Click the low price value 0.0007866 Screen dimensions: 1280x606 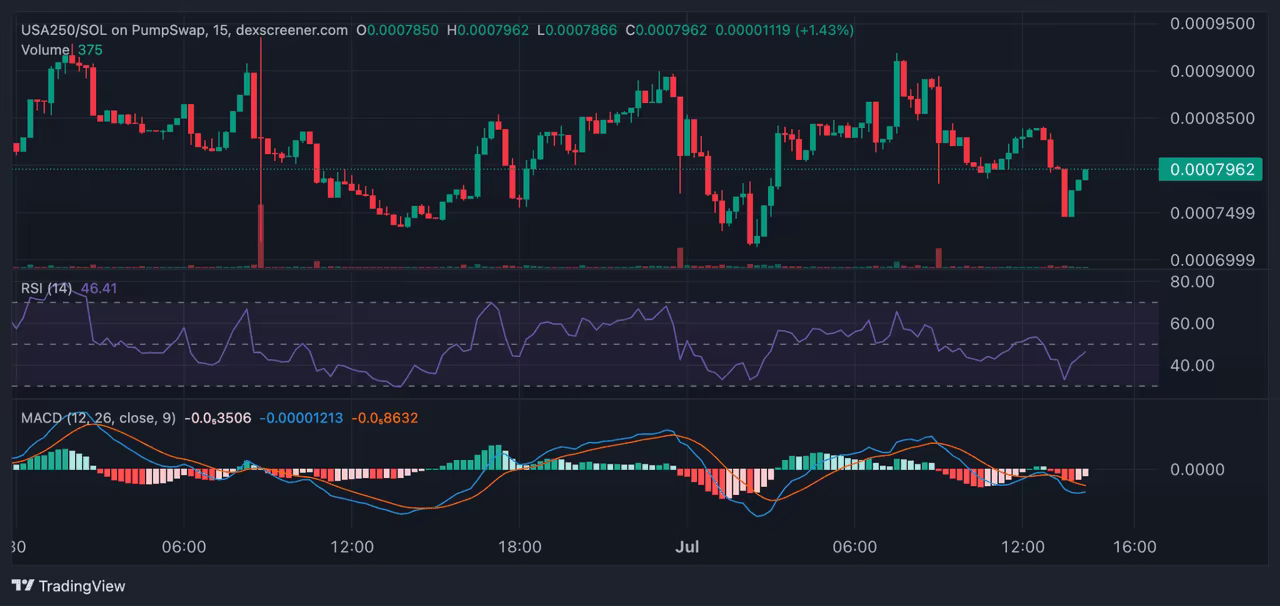pyautogui.click(x=583, y=30)
